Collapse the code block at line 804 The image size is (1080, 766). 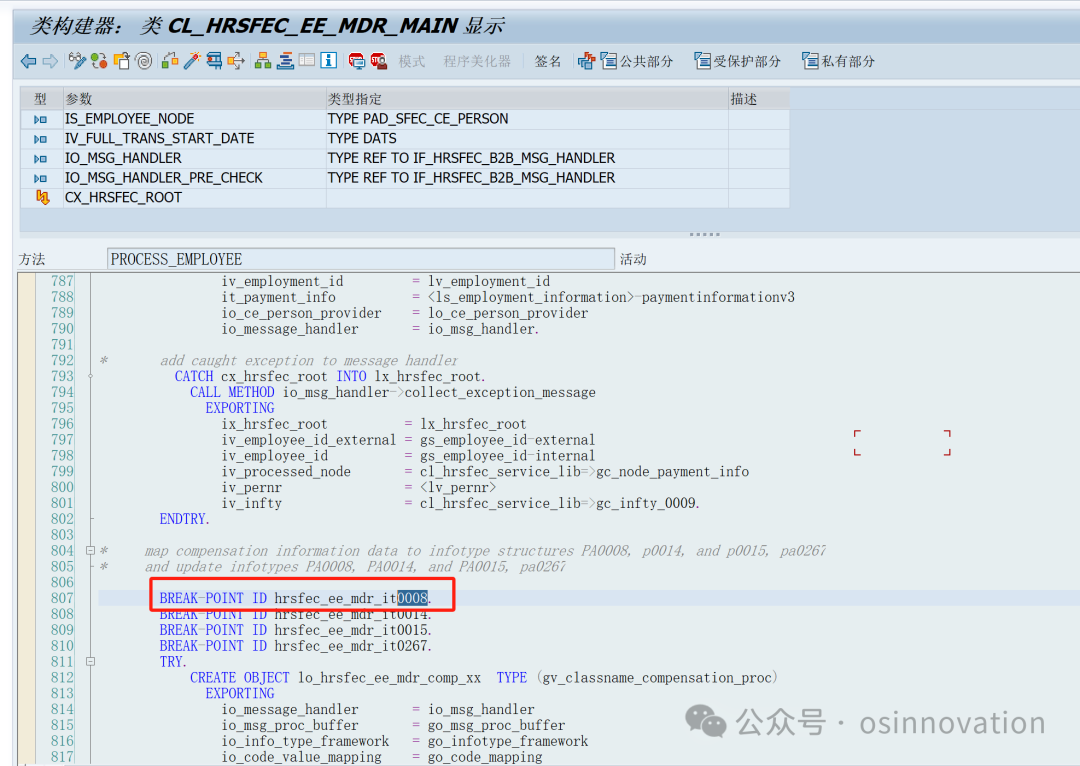coord(90,550)
